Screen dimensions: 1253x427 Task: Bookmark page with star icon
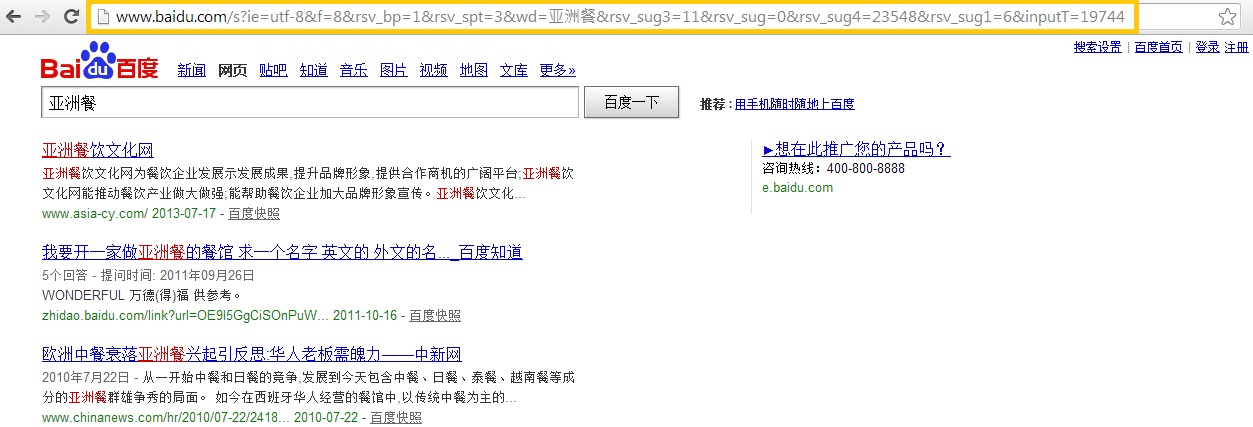pos(1227,17)
